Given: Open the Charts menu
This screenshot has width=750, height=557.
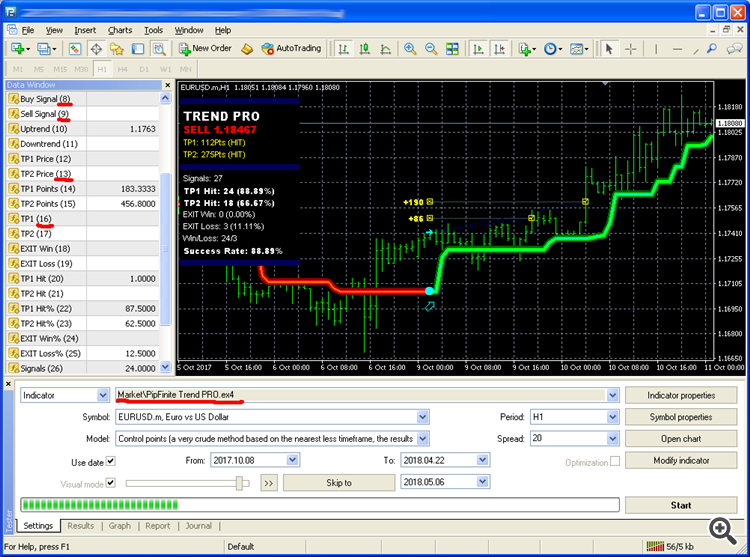Looking at the screenshot, I should pos(120,30).
